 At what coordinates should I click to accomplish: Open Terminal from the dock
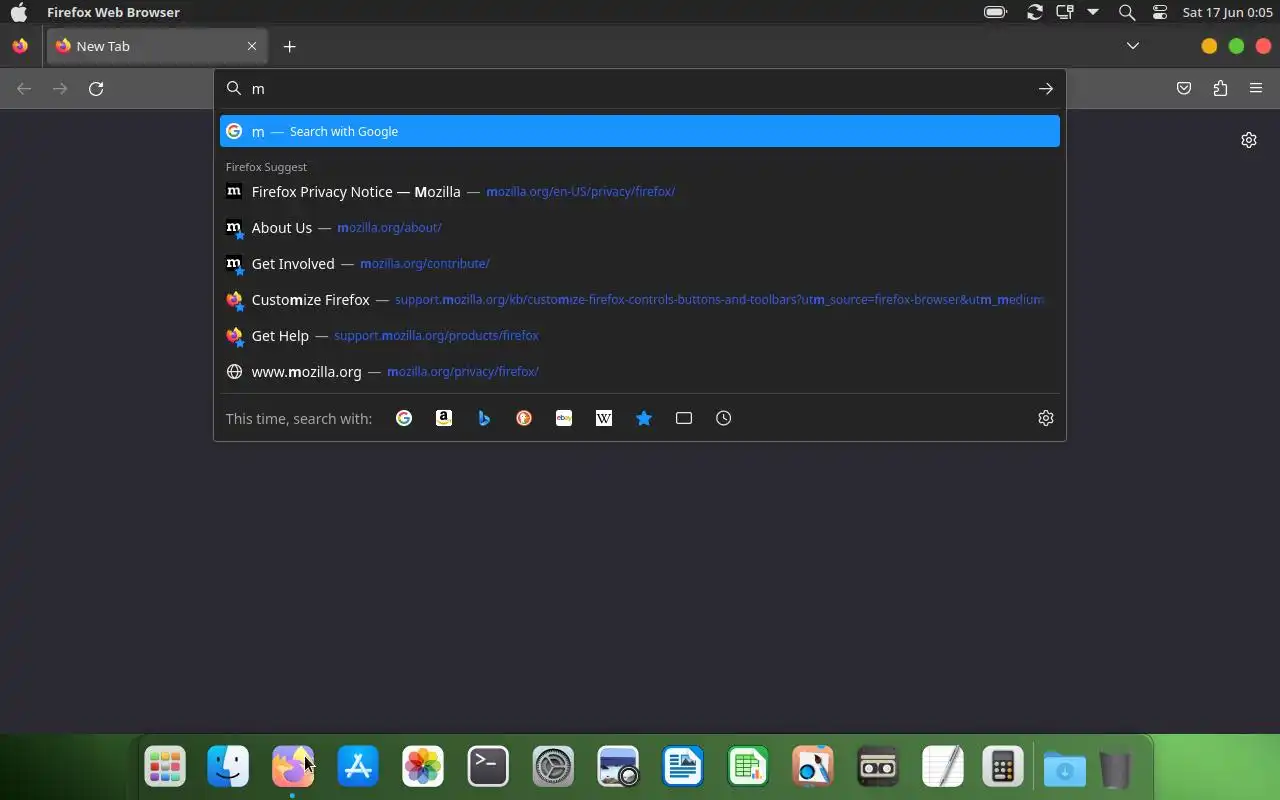[488, 767]
